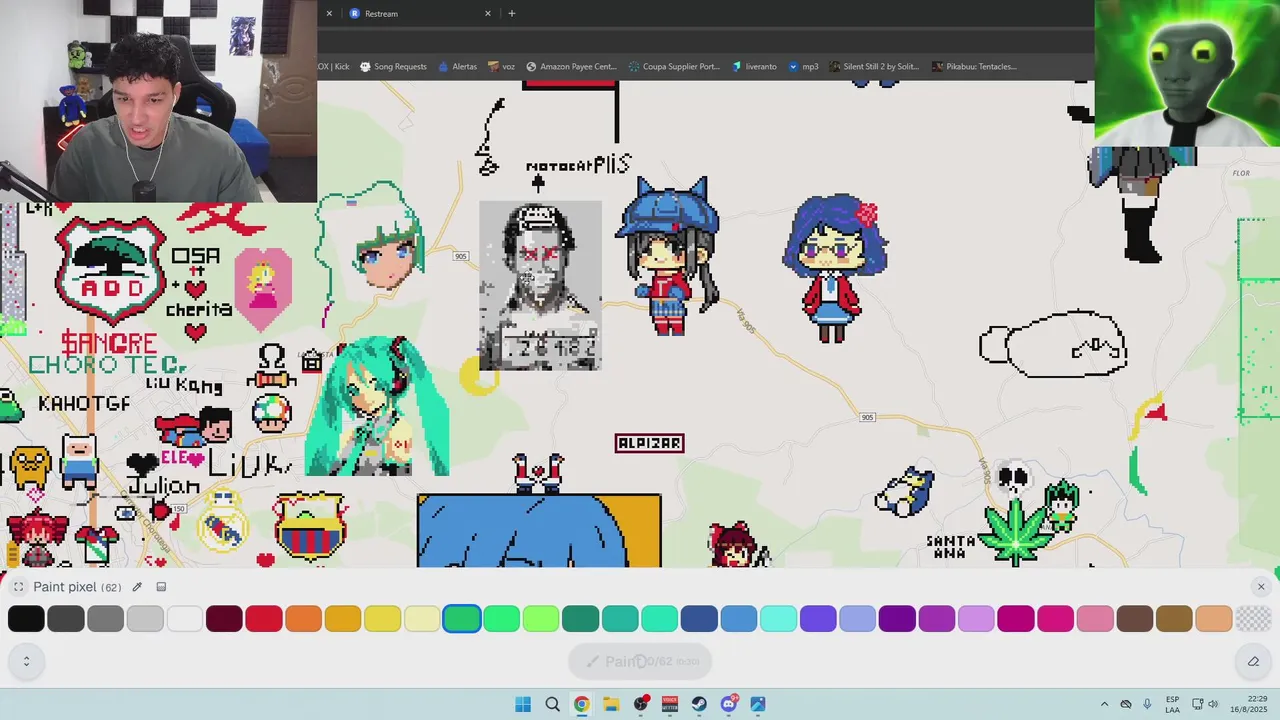Click the last blue taskbar app icon

click(758, 704)
